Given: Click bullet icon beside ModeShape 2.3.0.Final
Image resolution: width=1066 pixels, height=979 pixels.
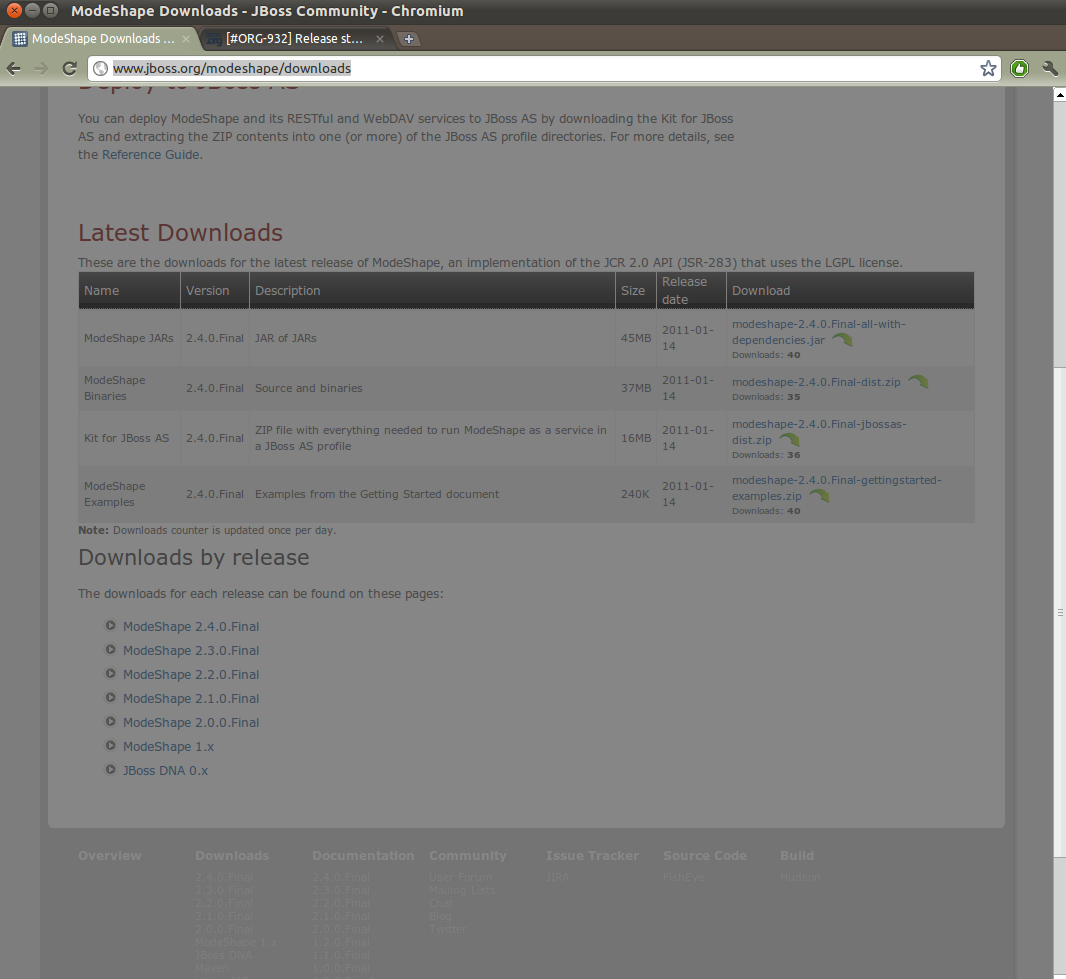Looking at the screenshot, I should tap(110, 649).
